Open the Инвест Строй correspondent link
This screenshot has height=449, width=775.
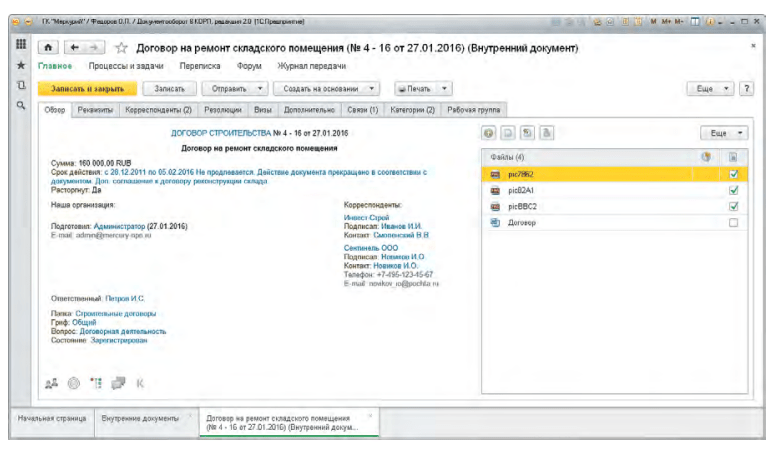tap(366, 218)
